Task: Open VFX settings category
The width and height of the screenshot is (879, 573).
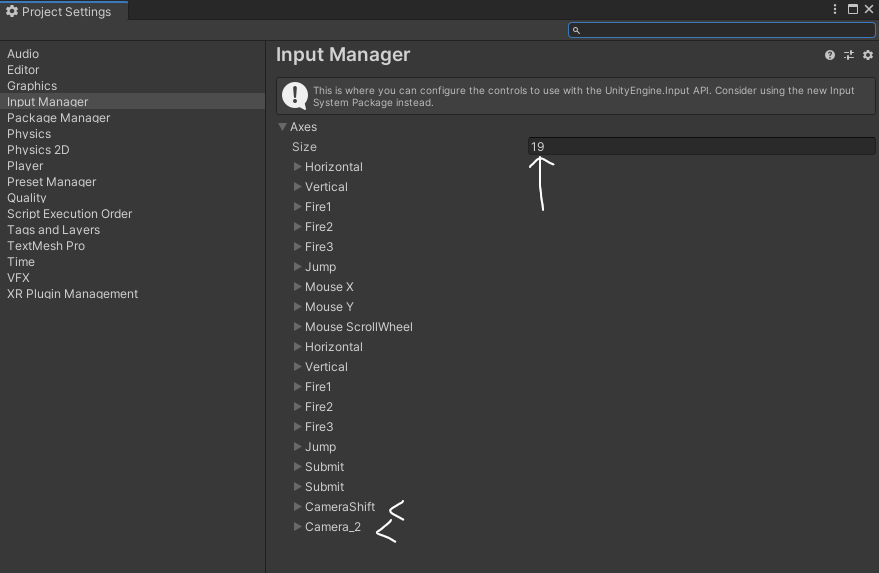Action: [18, 278]
